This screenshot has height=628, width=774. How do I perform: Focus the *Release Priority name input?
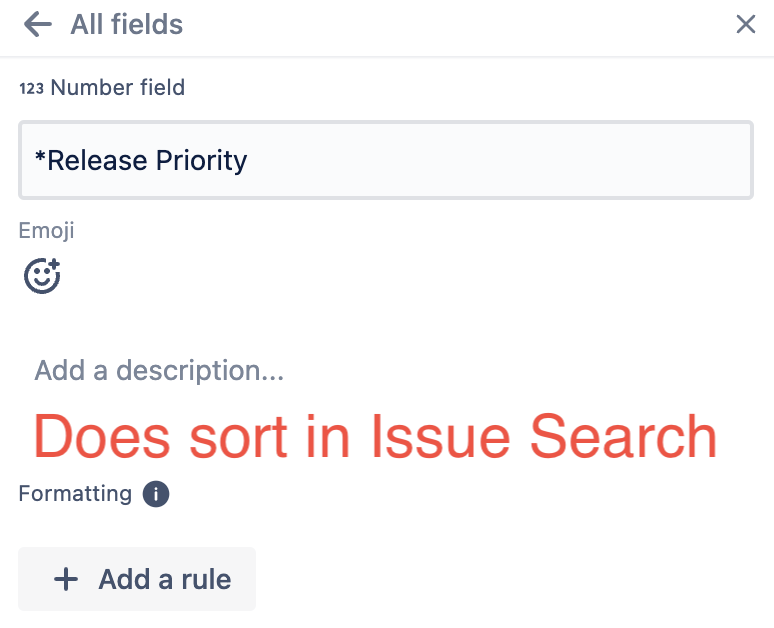[x=386, y=160]
